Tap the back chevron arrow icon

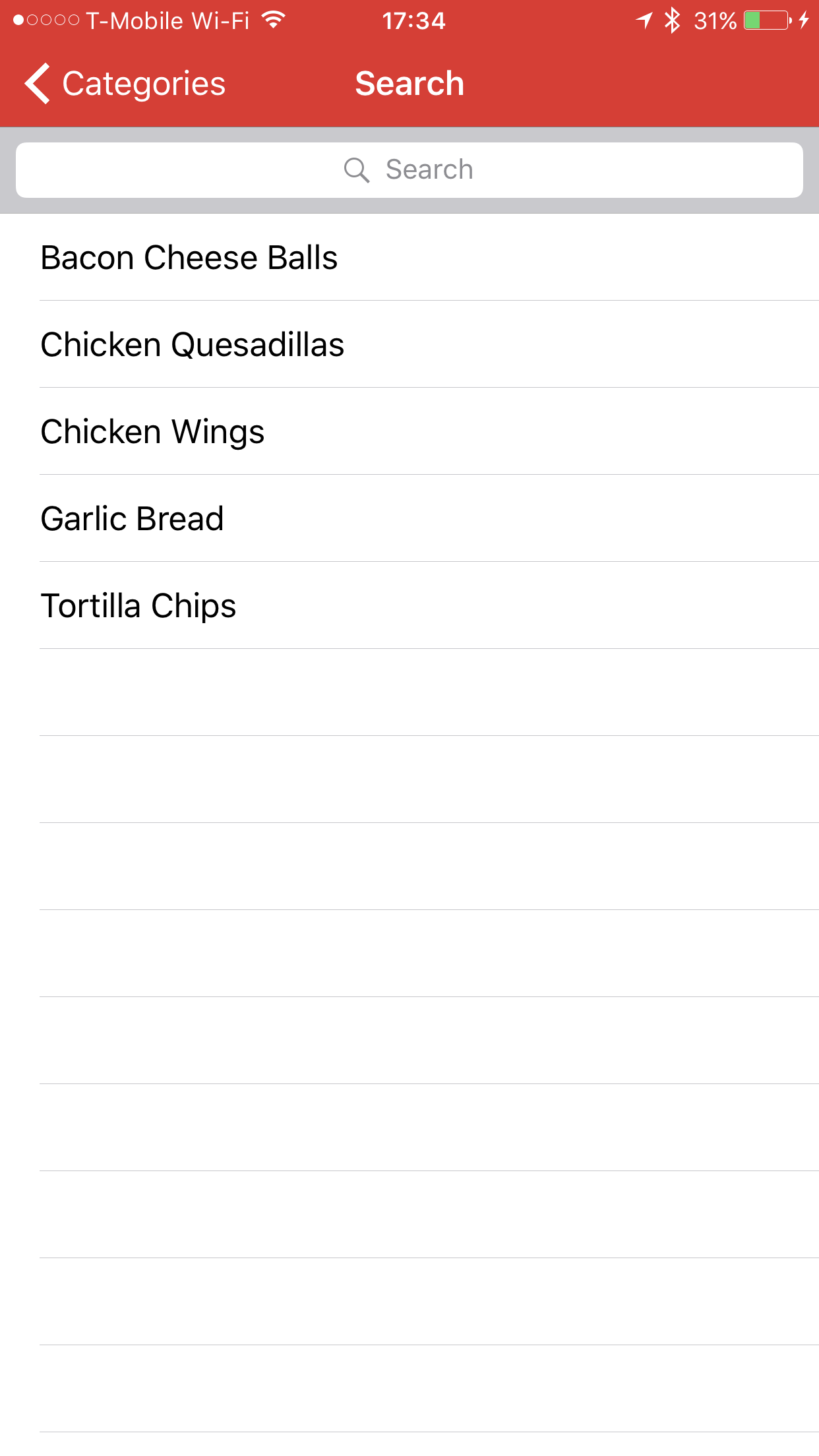pyautogui.click(x=37, y=84)
